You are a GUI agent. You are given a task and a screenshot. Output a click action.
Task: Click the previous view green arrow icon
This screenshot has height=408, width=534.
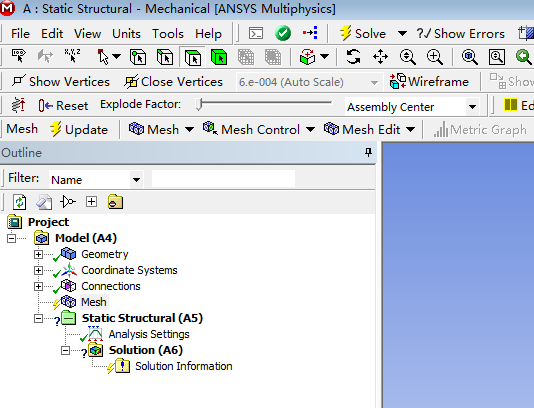coord(523,57)
